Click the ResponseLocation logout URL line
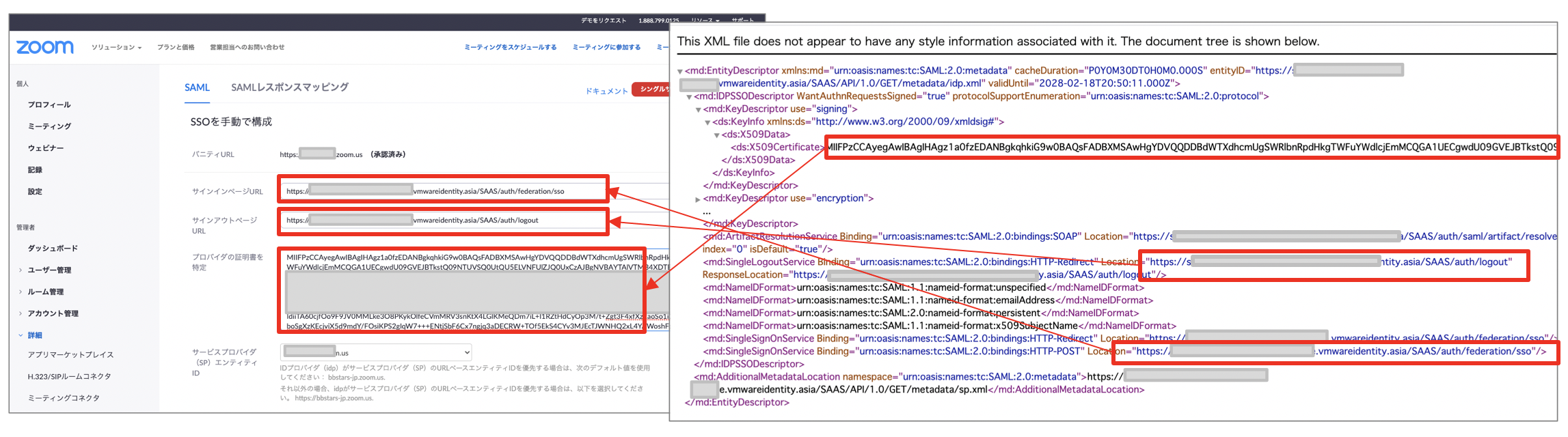Viewport: 1568px width, 437px height. point(934,274)
